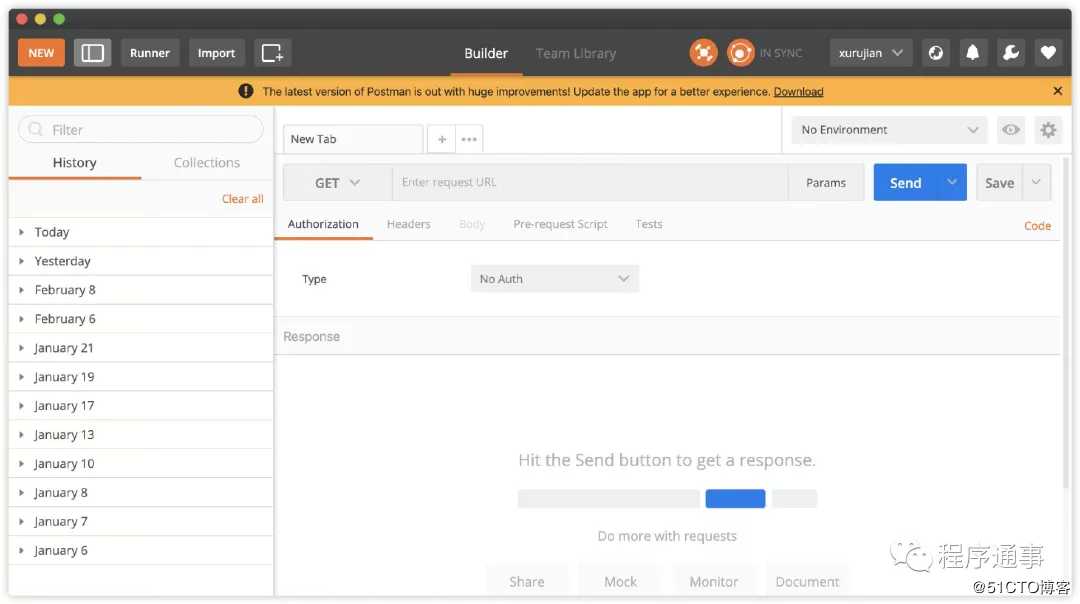Switch to the Collections tab
Screen dimensions: 1080x604
point(207,163)
